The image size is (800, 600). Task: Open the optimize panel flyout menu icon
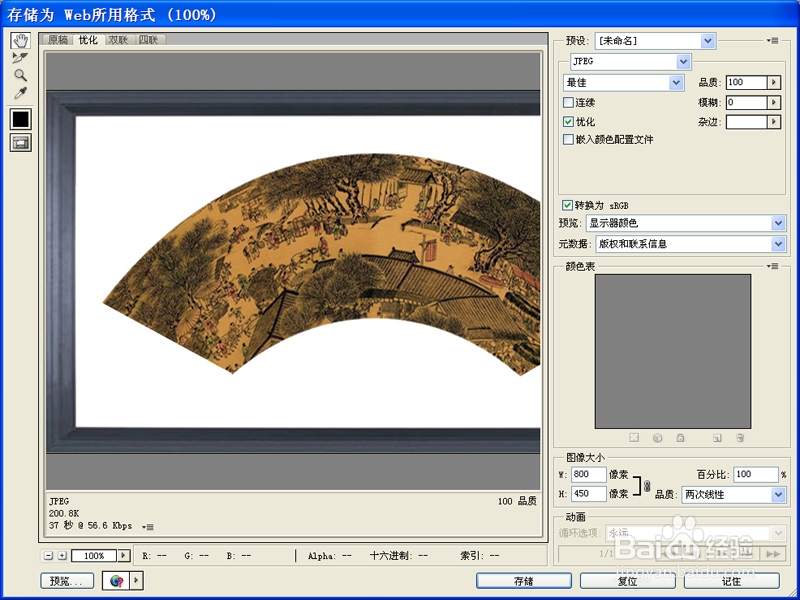click(x=773, y=41)
